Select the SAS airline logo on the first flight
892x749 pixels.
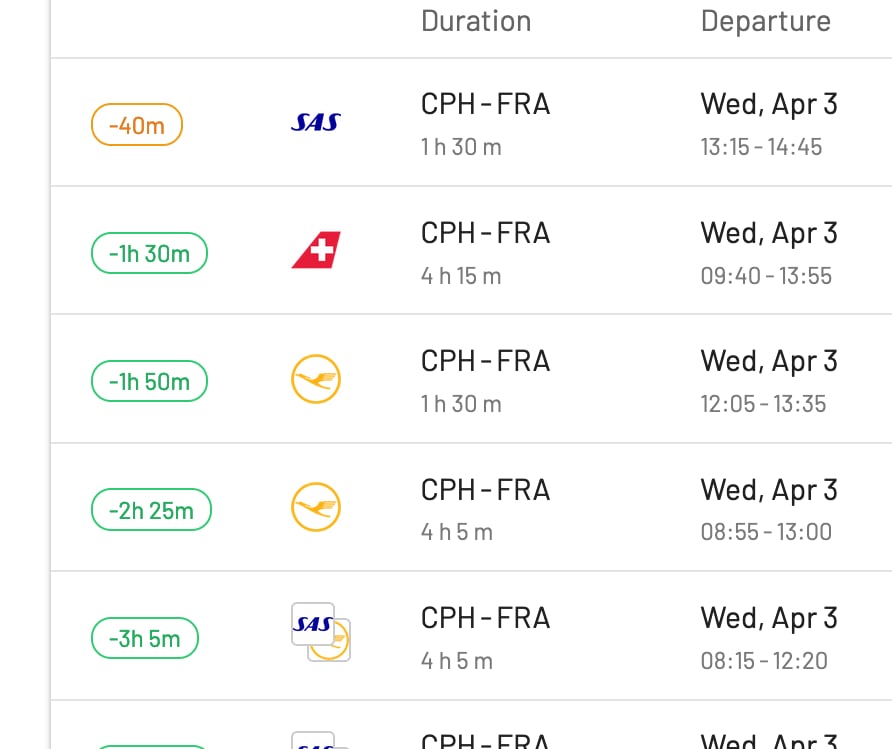(x=315, y=122)
